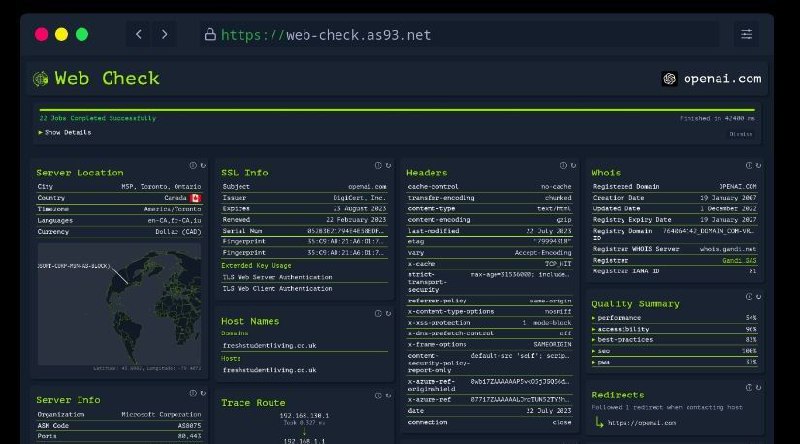Go back with browser back arrow
Viewport: 800px width, 444px height.
139,34
